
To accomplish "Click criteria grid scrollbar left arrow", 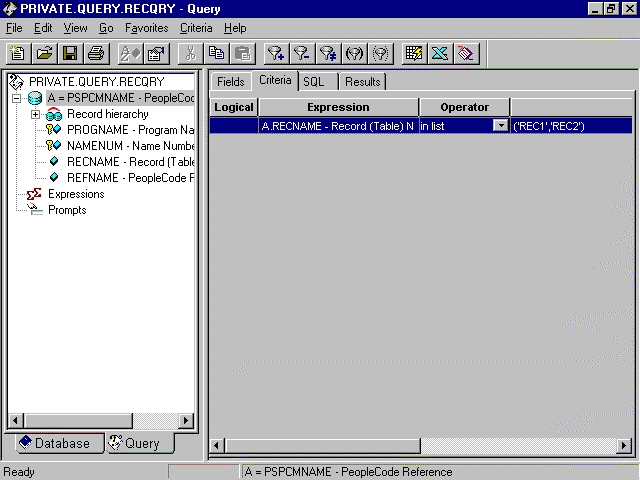I will (216, 445).
